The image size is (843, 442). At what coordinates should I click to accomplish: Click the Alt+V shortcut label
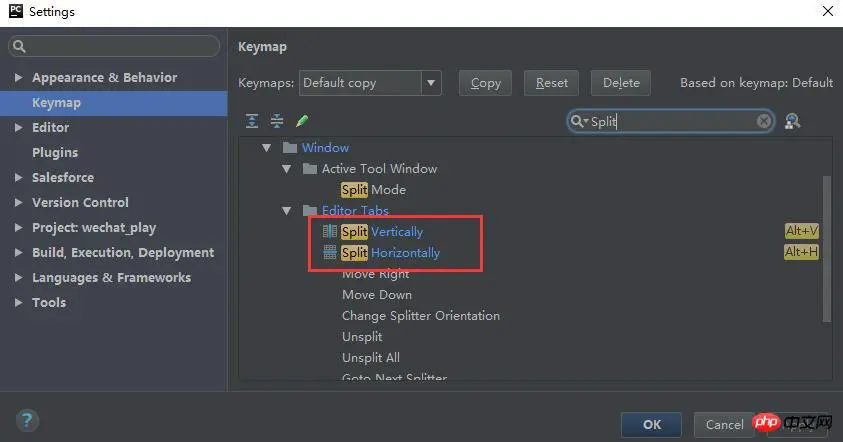pyautogui.click(x=802, y=231)
